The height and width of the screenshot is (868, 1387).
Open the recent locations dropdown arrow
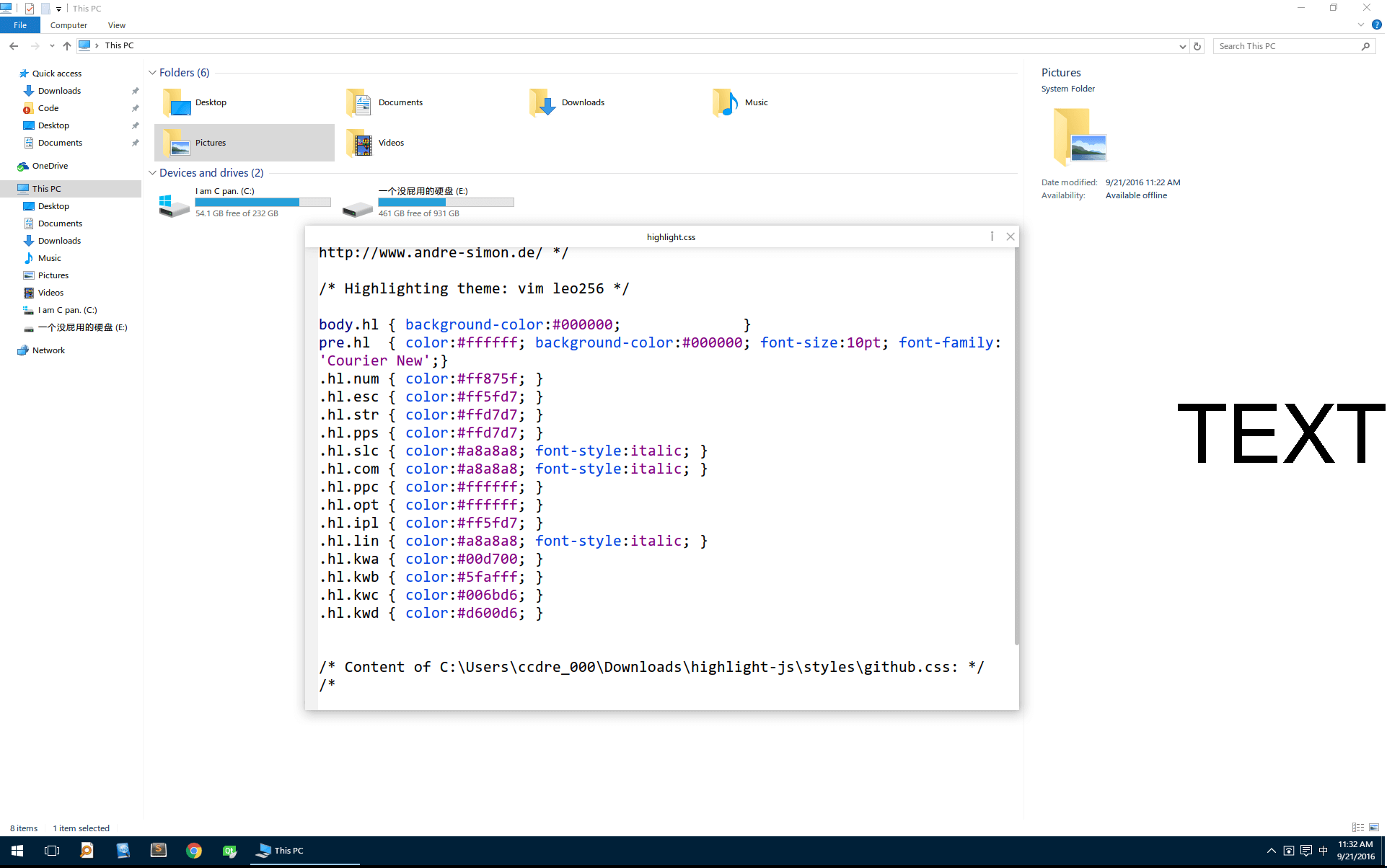coord(52,45)
